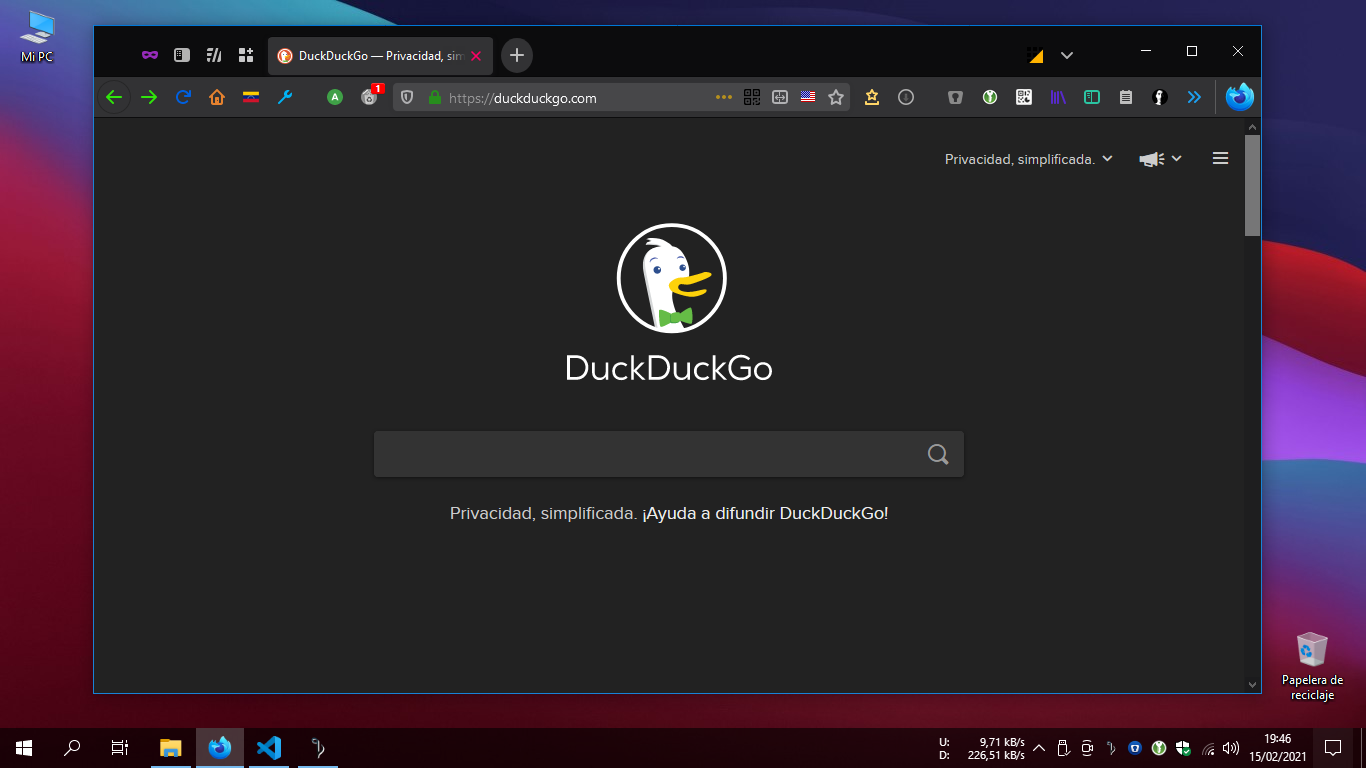The width and height of the screenshot is (1366, 768).
Task: Open taskbar search magnifier
Action: coord(72,747)
